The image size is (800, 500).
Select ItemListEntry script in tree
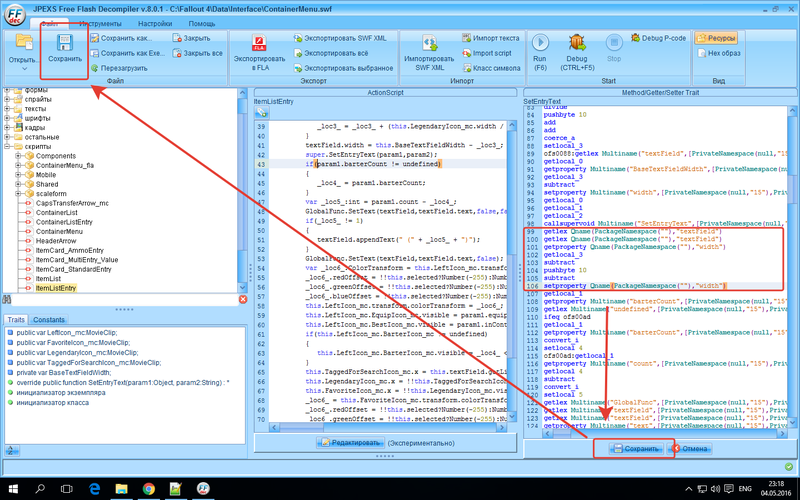tap(56, 288)
